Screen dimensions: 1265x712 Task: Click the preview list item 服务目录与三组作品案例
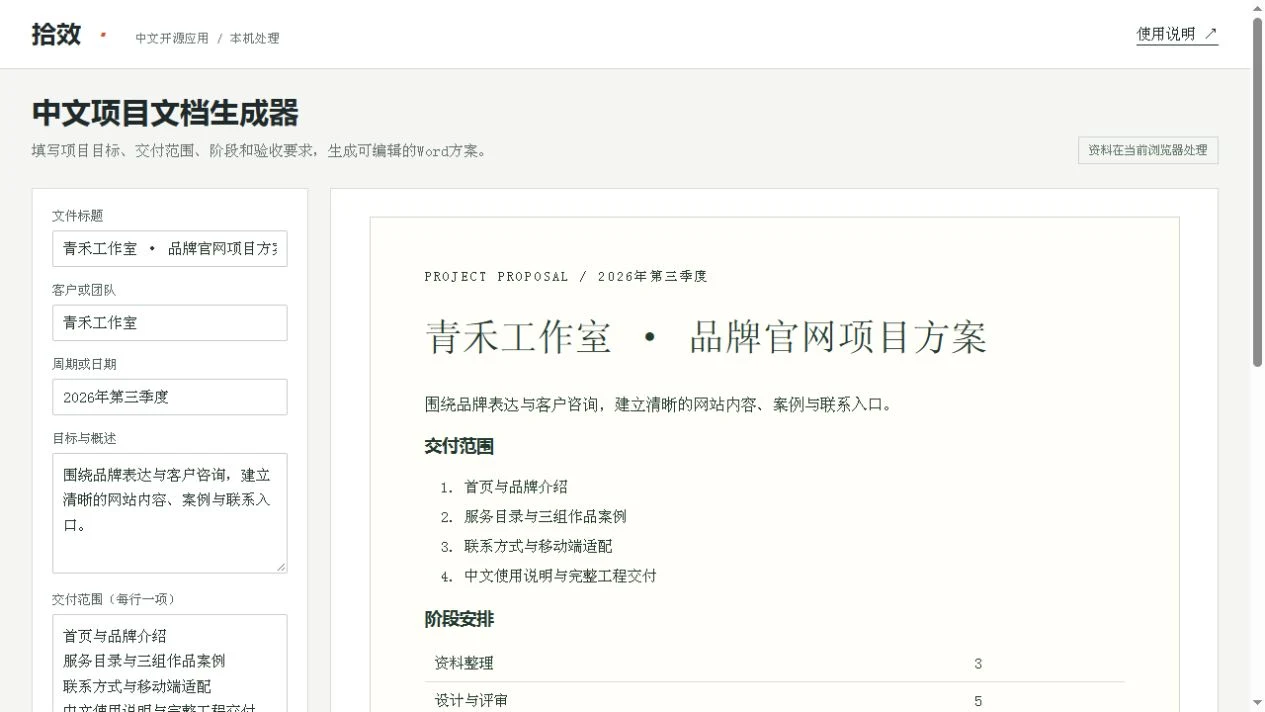click(x=545, y=517)
